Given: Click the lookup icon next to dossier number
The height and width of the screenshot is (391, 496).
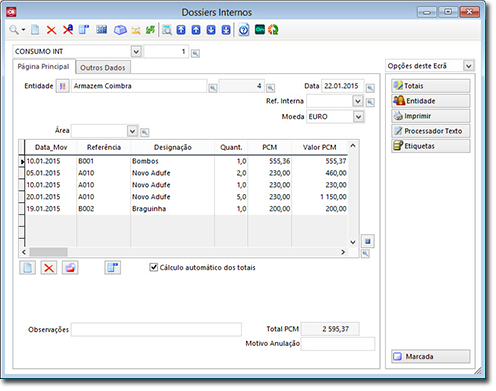Looking at the screenshot, I should 195,53.
